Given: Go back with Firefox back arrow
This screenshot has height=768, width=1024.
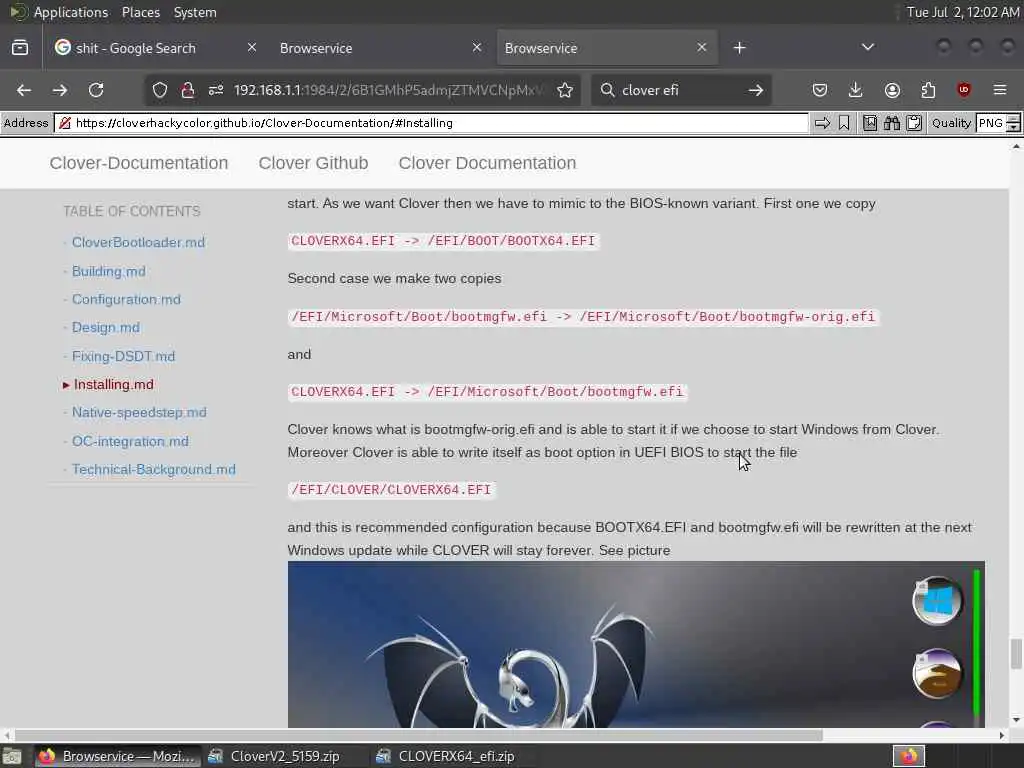Looking at the screenshot, I should 24,90.
